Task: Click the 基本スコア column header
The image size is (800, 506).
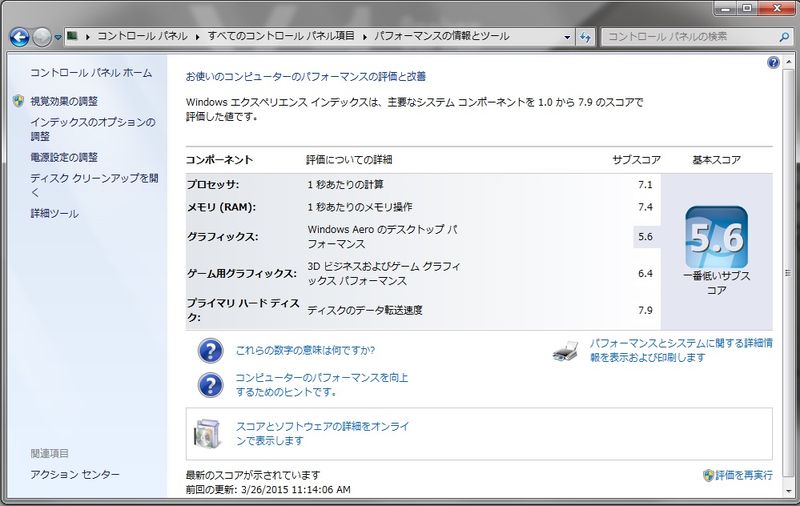Action: [716, 160]
